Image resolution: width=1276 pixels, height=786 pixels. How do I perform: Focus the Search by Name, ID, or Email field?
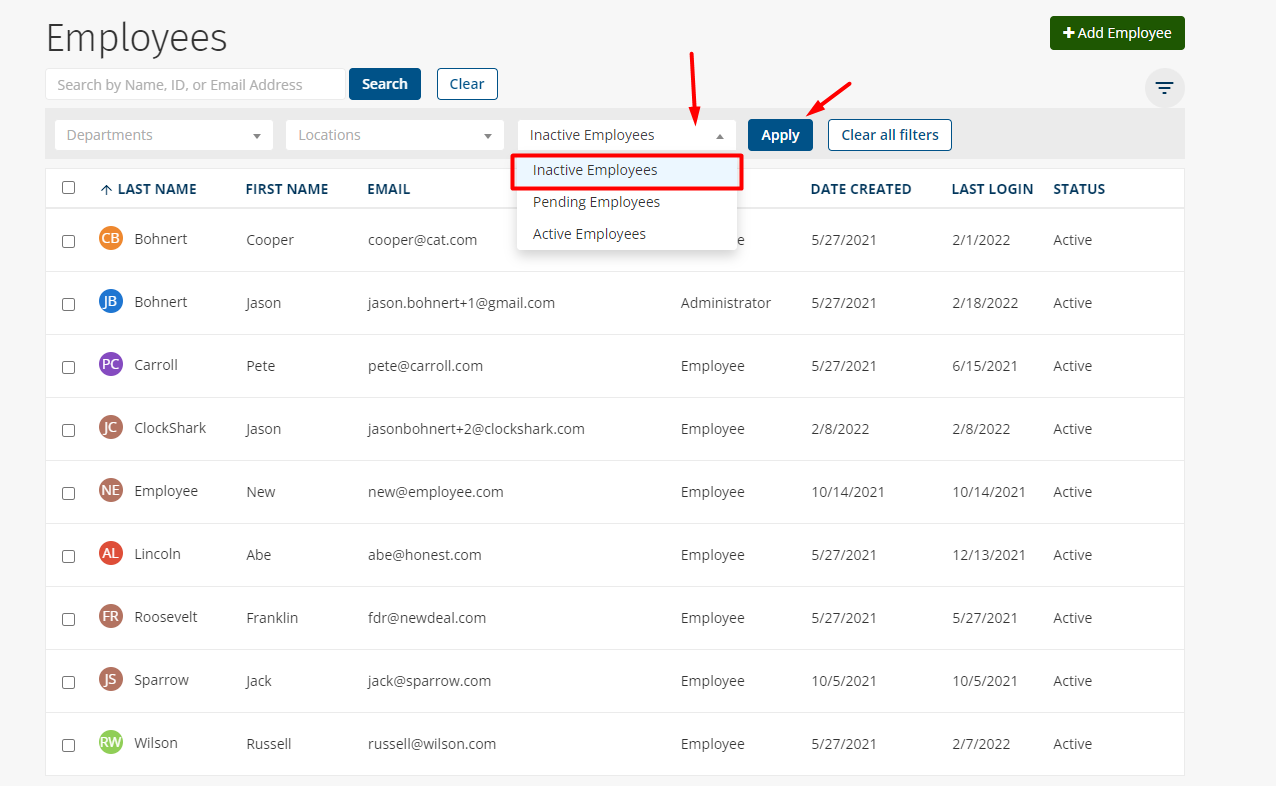click(195, 84)
